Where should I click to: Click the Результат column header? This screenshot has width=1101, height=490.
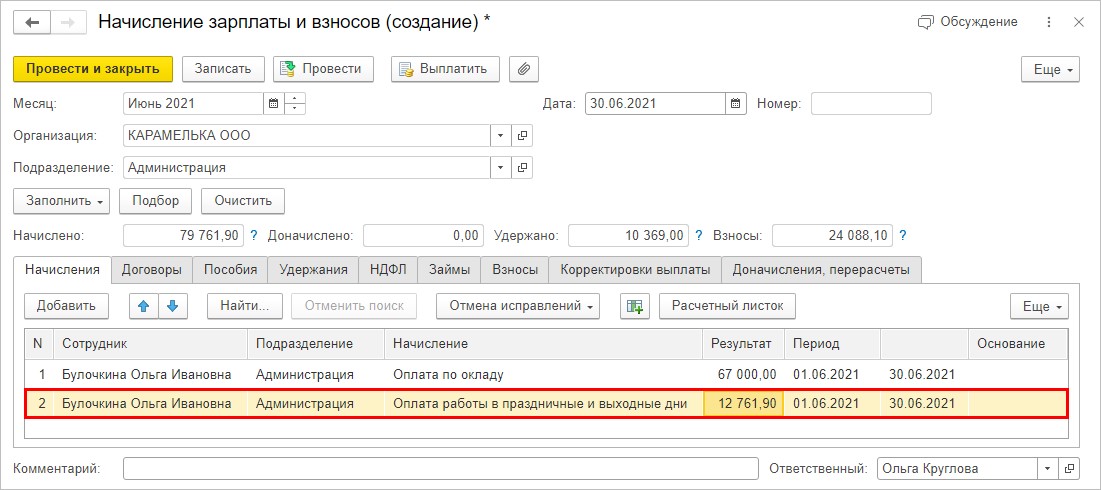(744, 343)
